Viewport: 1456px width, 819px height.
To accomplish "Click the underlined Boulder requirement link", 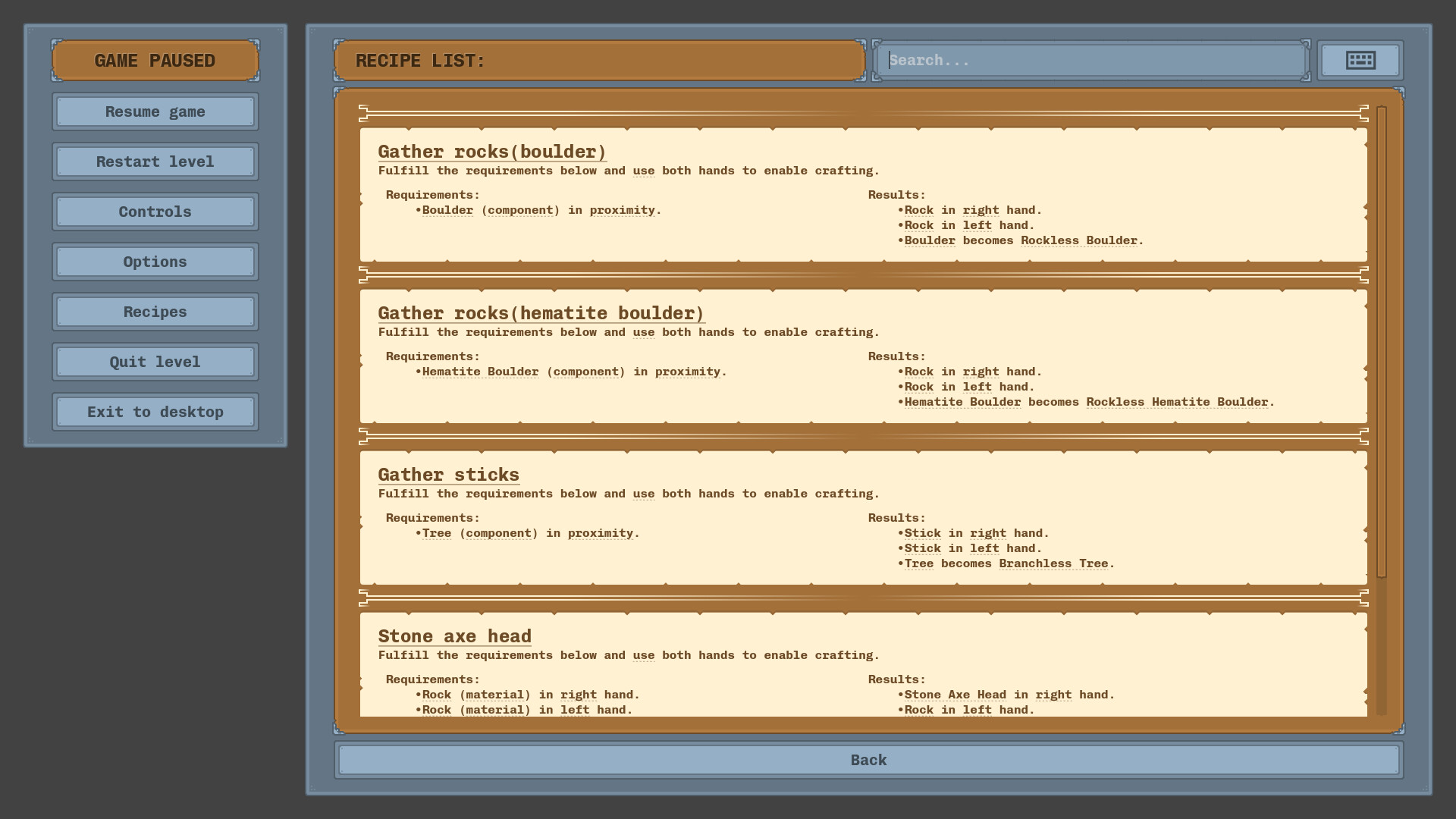I will [447, 210].
